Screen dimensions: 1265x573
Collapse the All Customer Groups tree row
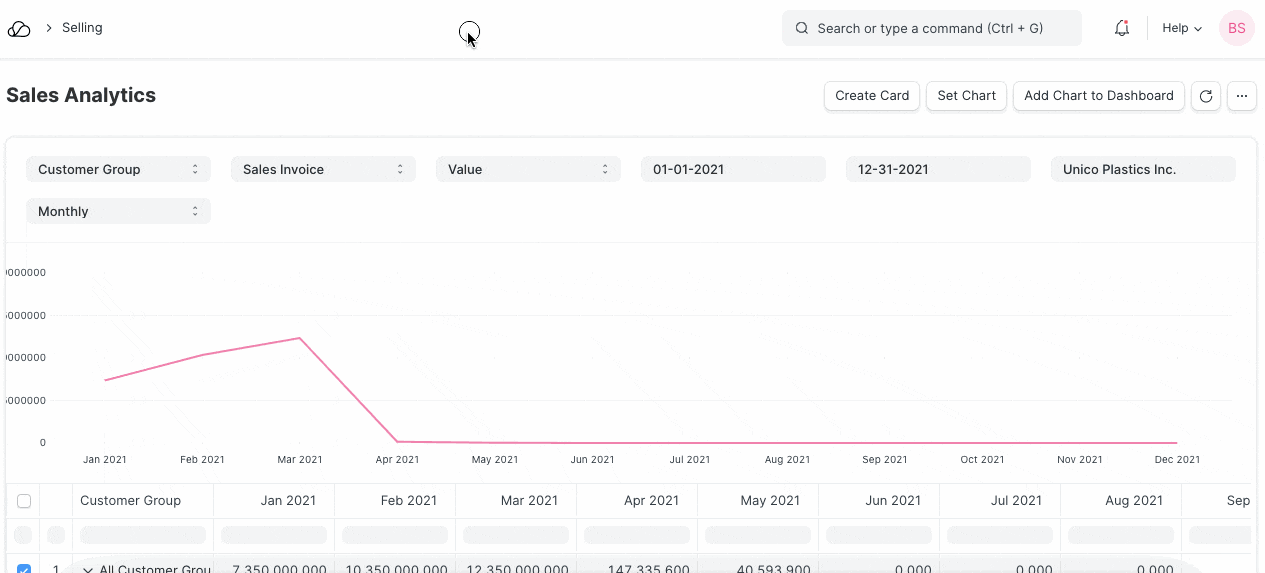pyautogui.click(x=88, y=569)
